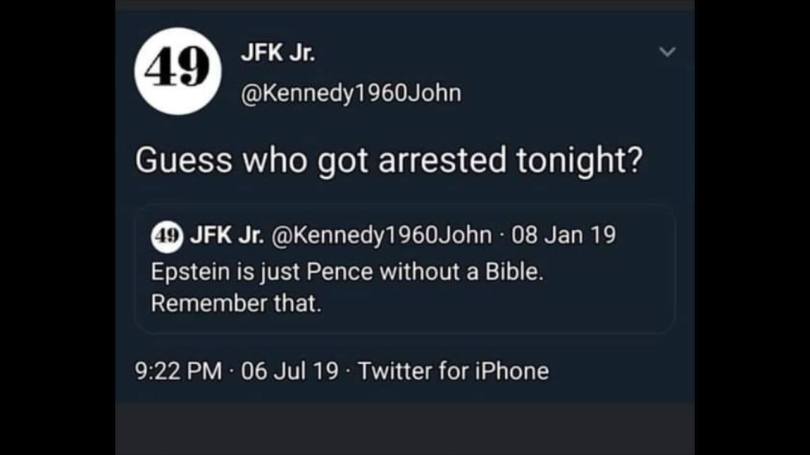Viewport: 810px width, 455px height.
Task: Click @Kennedy1960John handle inside quoted tweet
Action: 381,236
